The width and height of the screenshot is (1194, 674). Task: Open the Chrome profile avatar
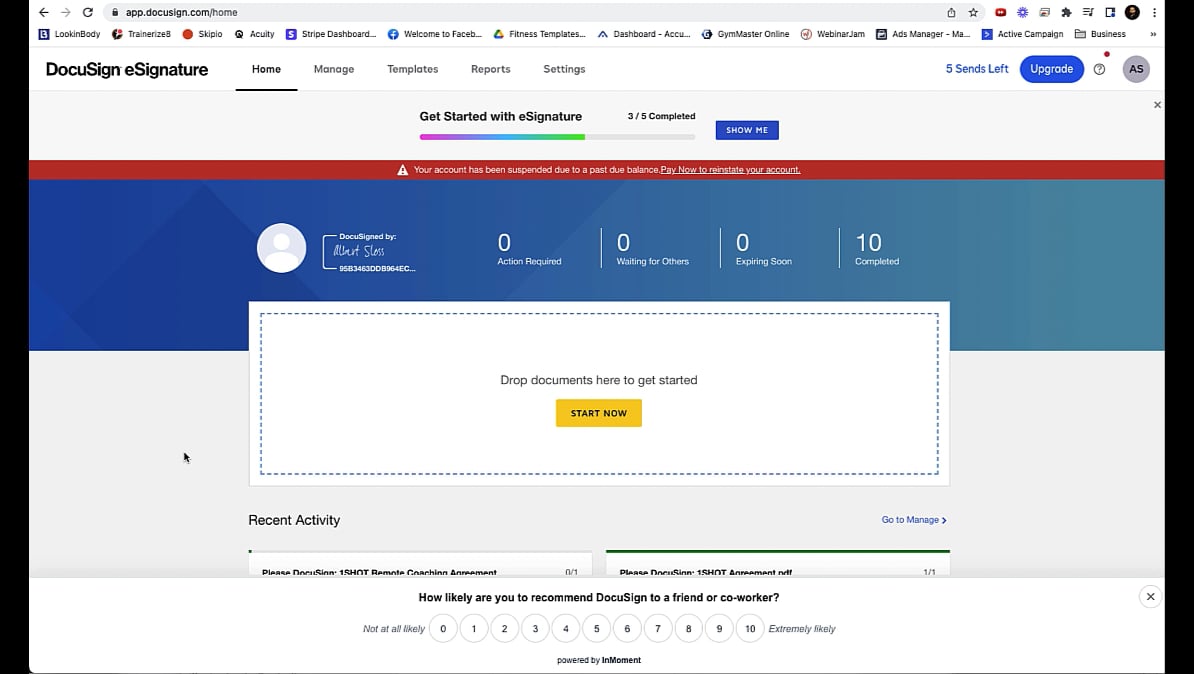[1132, 12]
